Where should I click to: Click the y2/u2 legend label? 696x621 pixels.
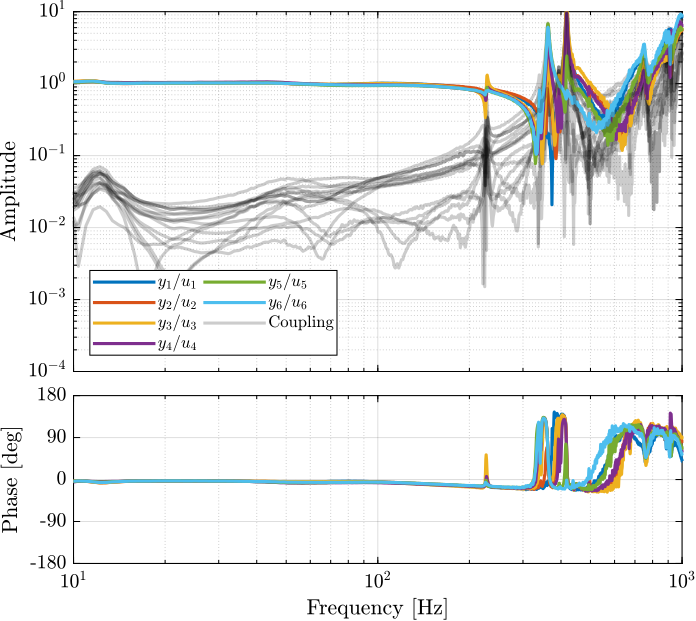coord(177,304)
